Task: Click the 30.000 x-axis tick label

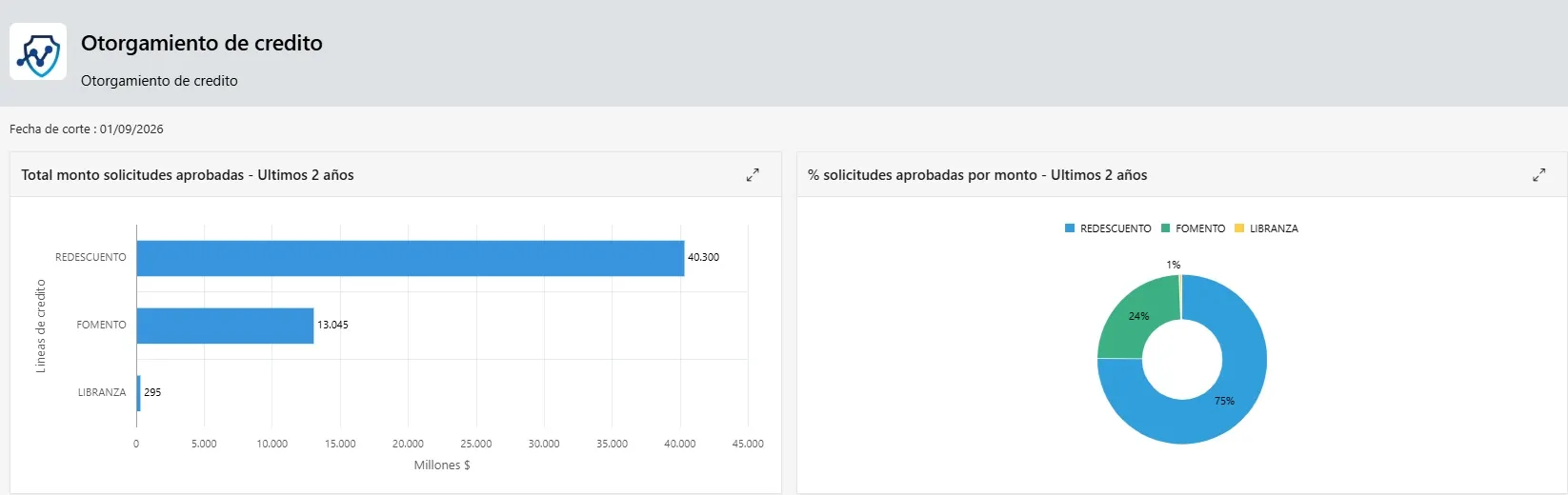Action: (x=544, y=444)
